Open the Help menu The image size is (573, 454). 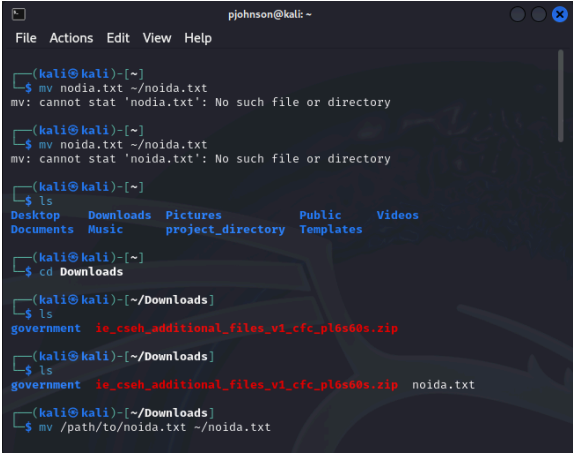tap(198, 38)
